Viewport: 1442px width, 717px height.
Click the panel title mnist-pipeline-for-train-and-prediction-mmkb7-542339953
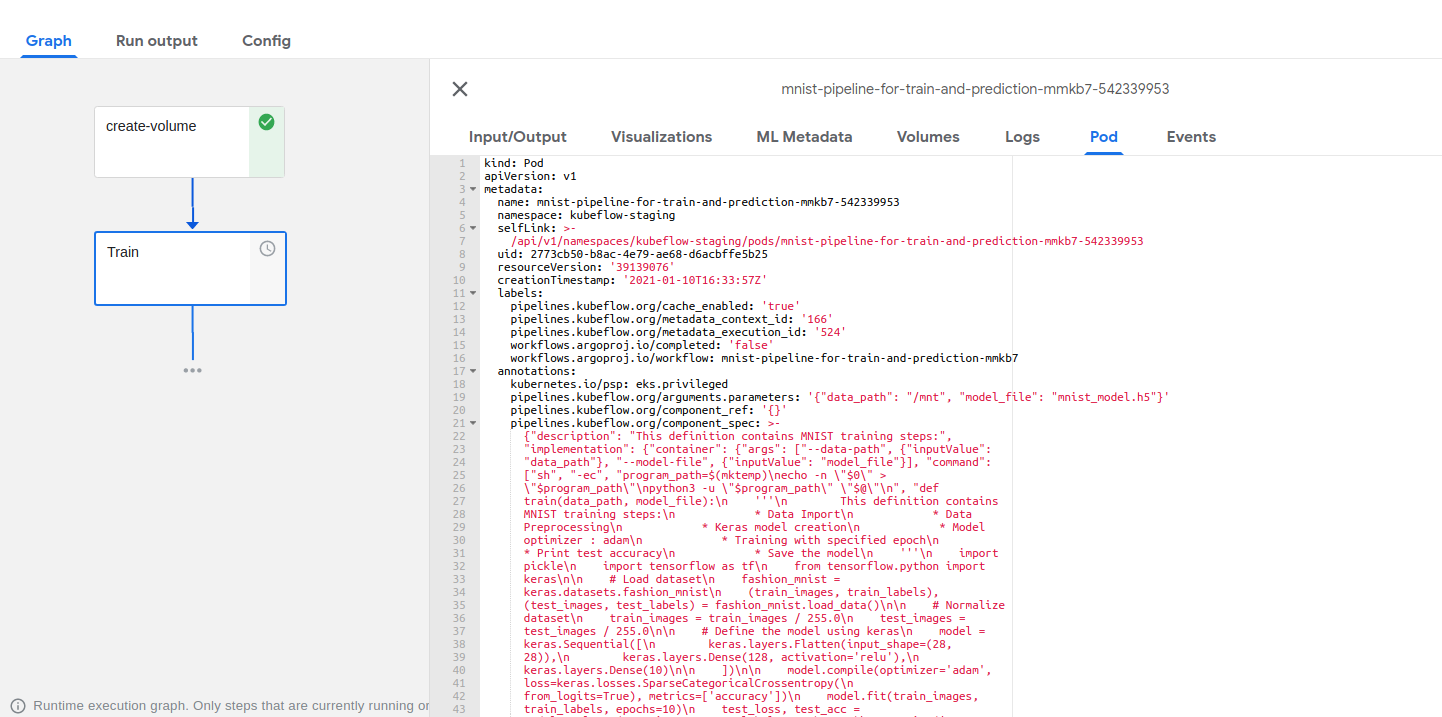(975, 89)
